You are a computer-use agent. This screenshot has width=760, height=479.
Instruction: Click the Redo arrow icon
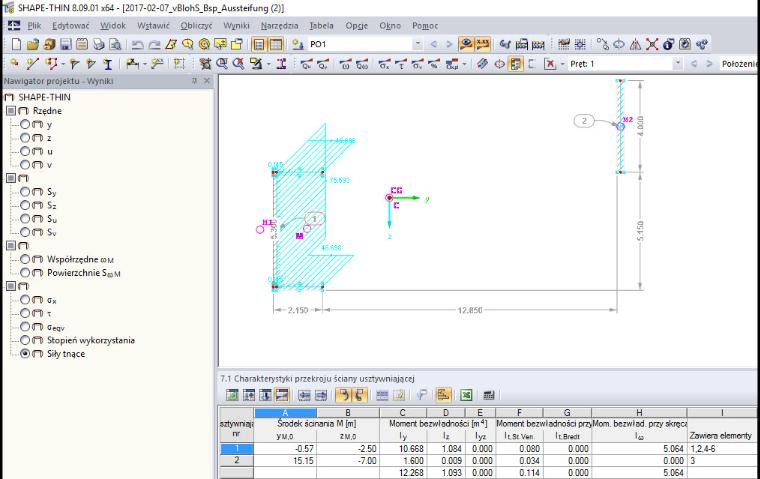[x=154, y=44]
